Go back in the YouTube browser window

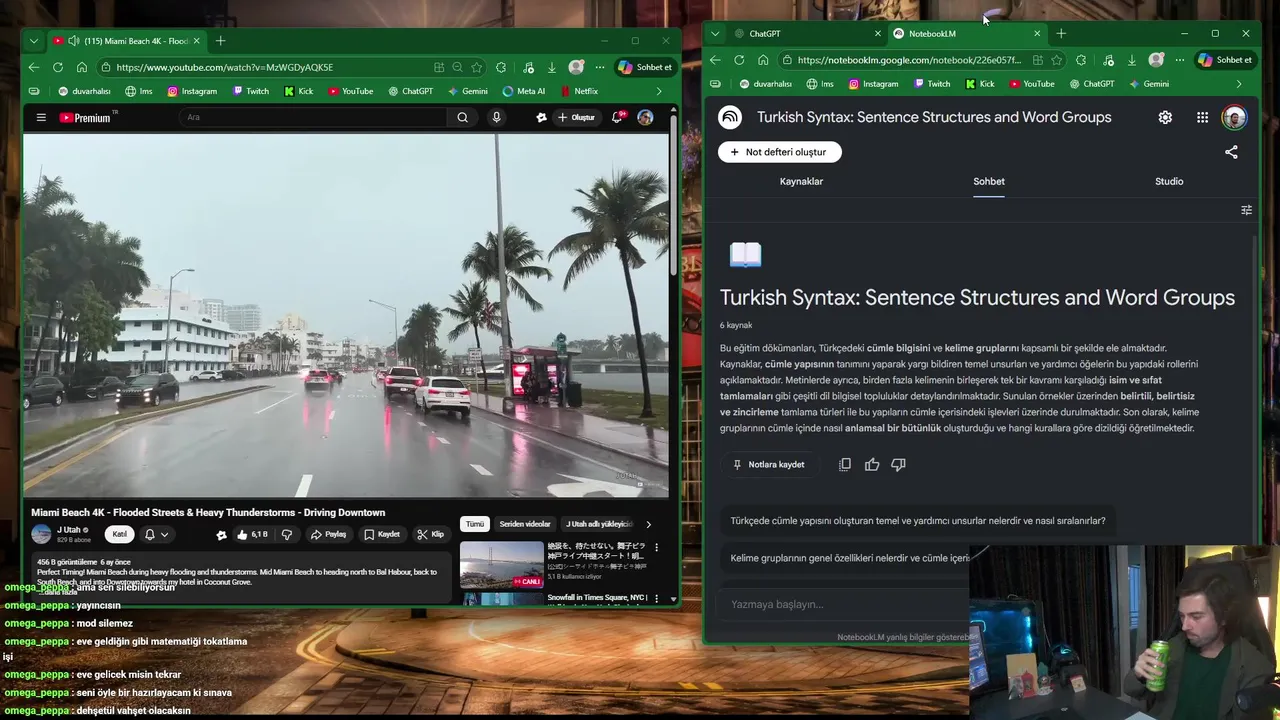click(34, 67)
